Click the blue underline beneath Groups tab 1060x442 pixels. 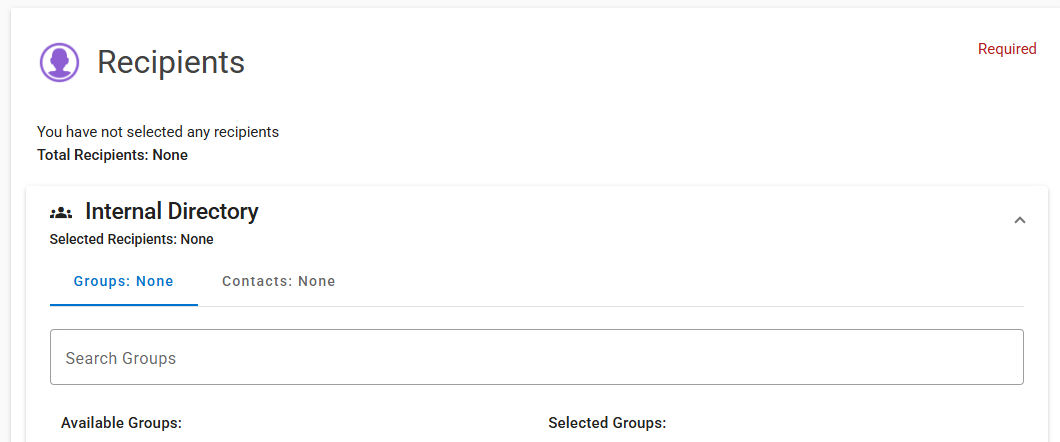[123, 305]
